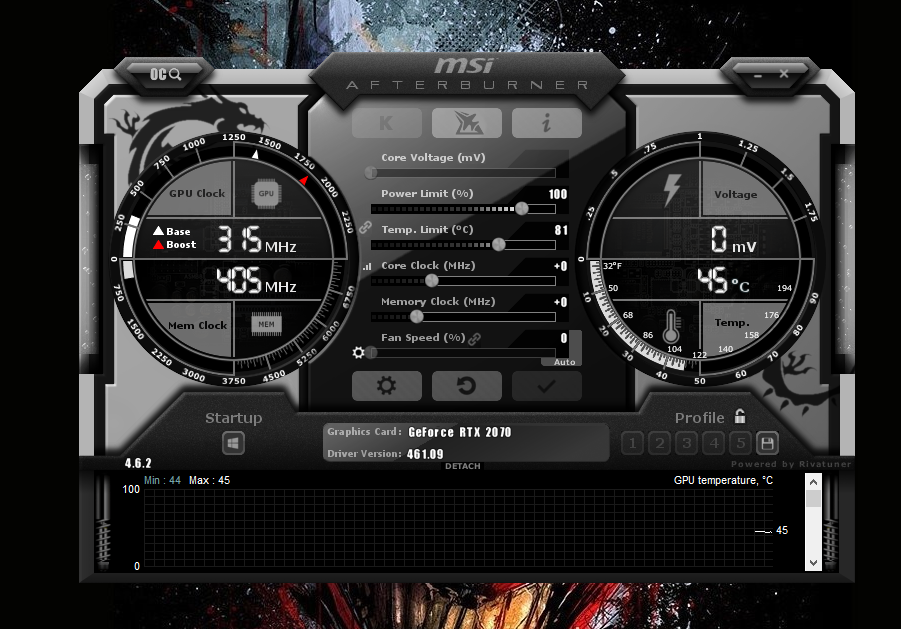Image resolution: width=901 pixels, height=629 pixels.
Task: Click the 0 mV voltage reading
Action: pos(733,240)
